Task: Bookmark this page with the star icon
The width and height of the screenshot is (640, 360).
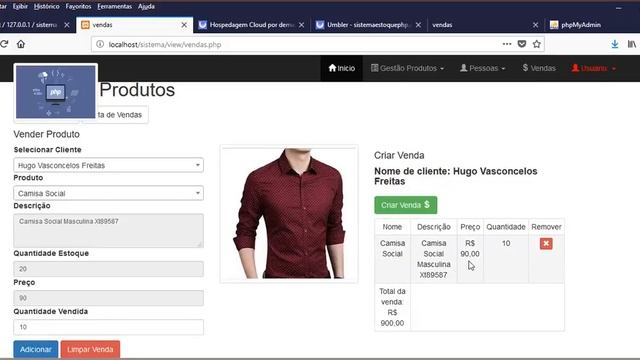Action: (x=536, y=44)
